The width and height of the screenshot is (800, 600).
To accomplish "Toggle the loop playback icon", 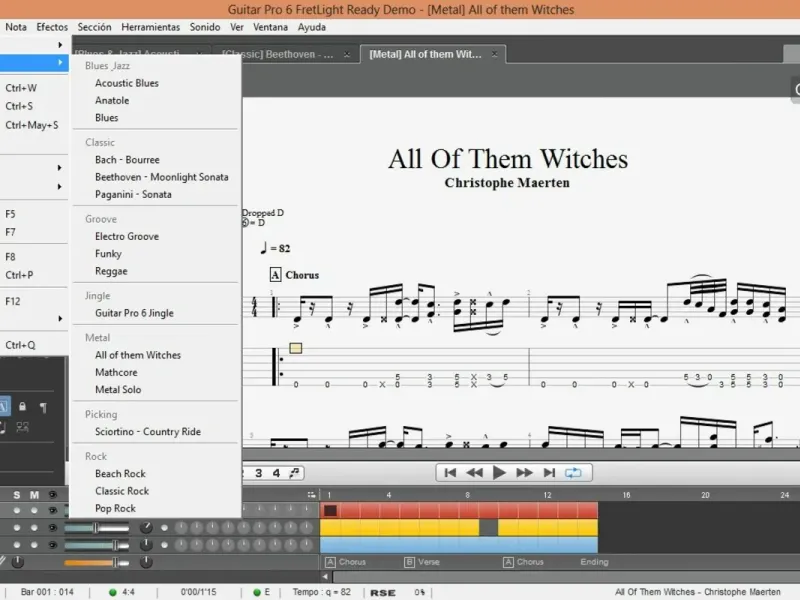I will pos(573,473).
